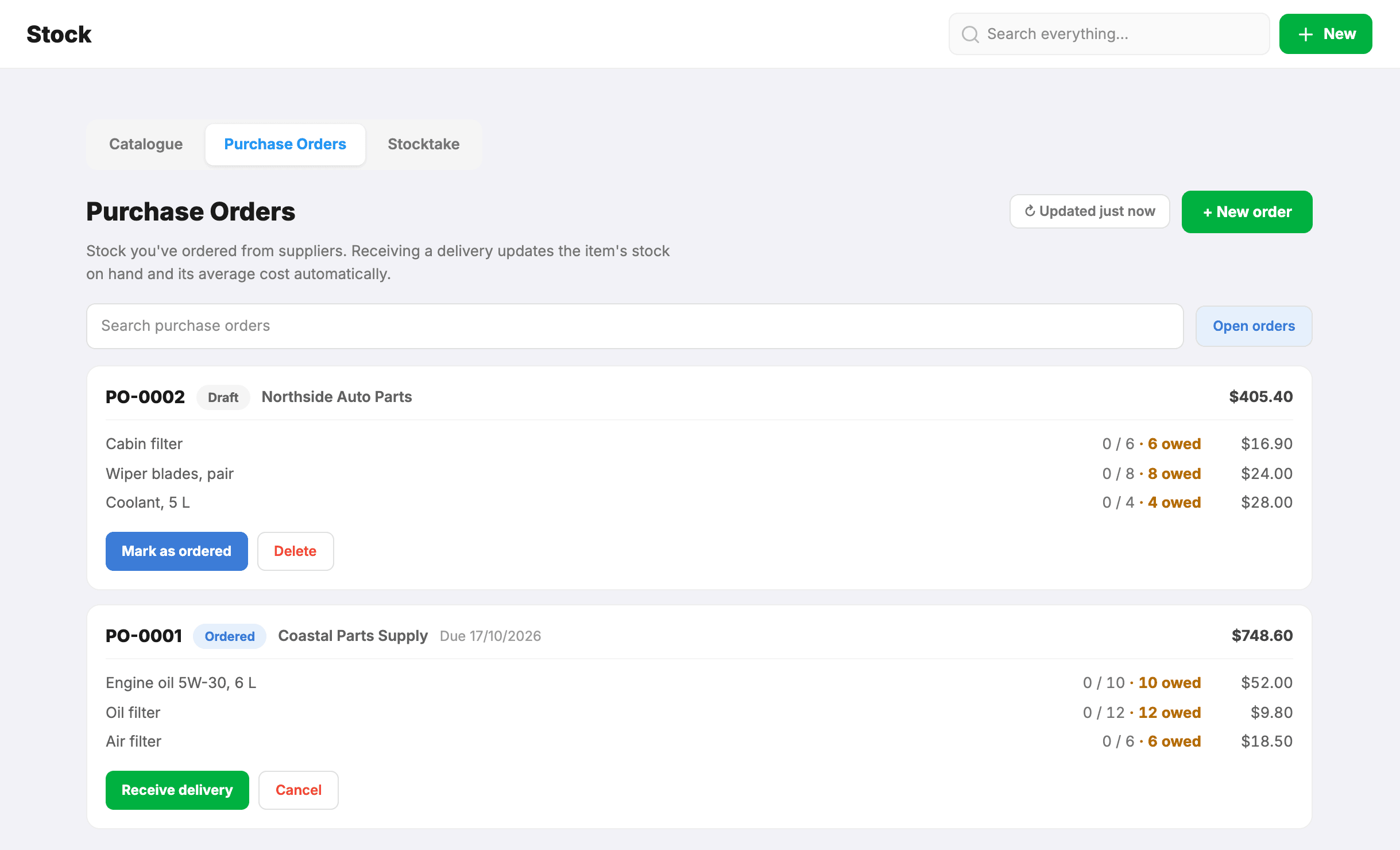Click the PO-0001 order number

coord(144,636)
